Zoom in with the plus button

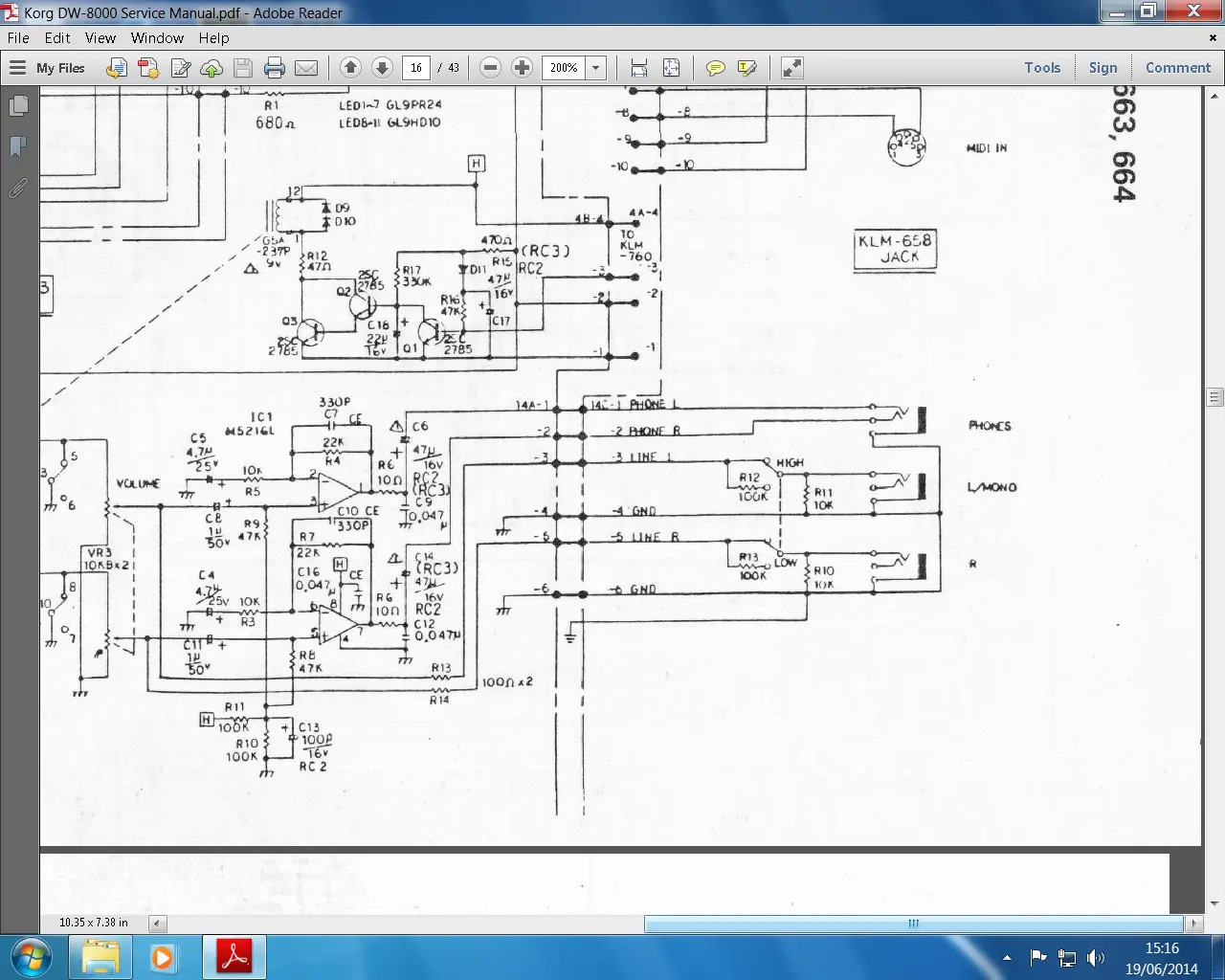[522, 68]
